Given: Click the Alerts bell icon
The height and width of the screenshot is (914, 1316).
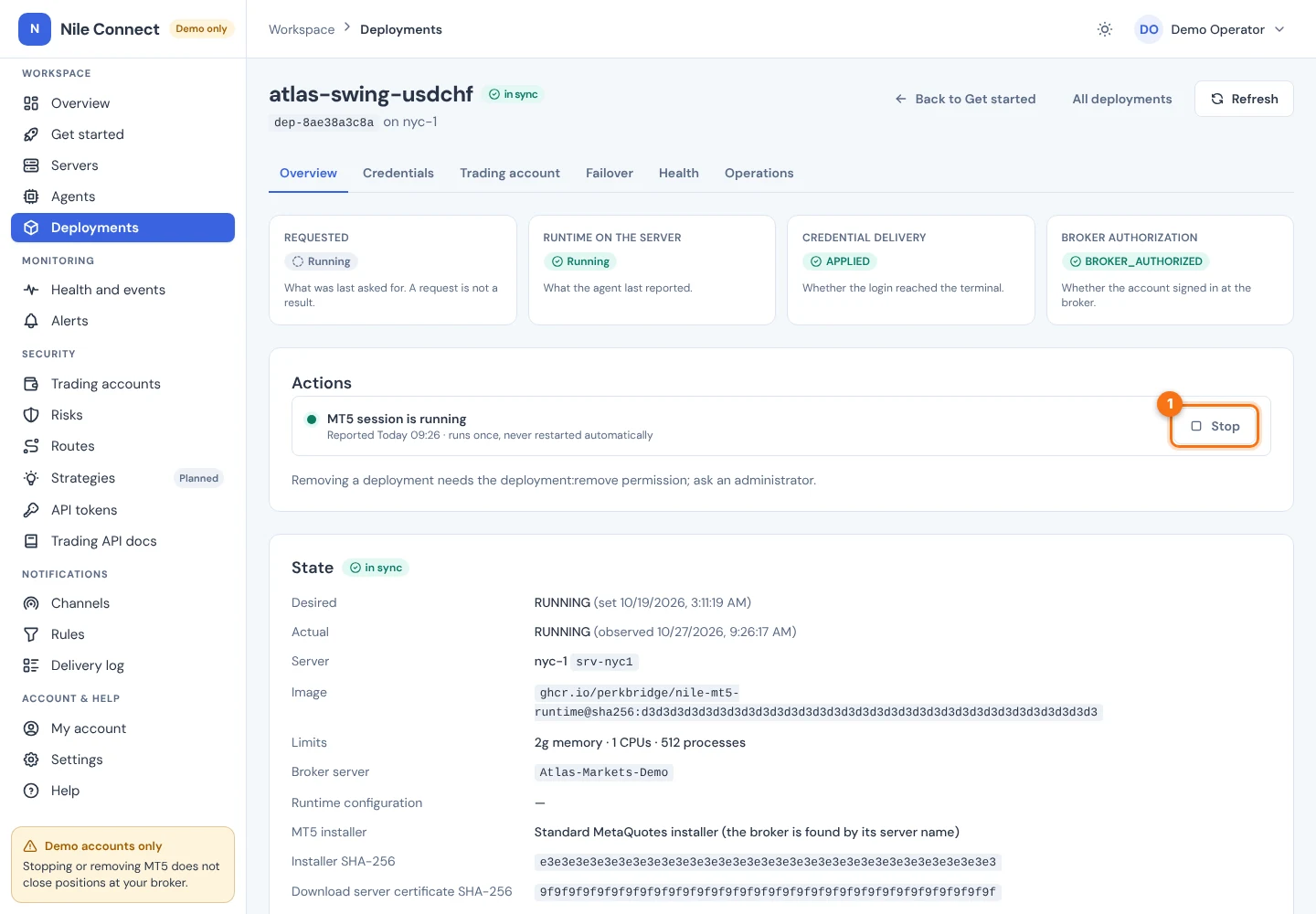Looking at the screenshot, I should (31, 321).
